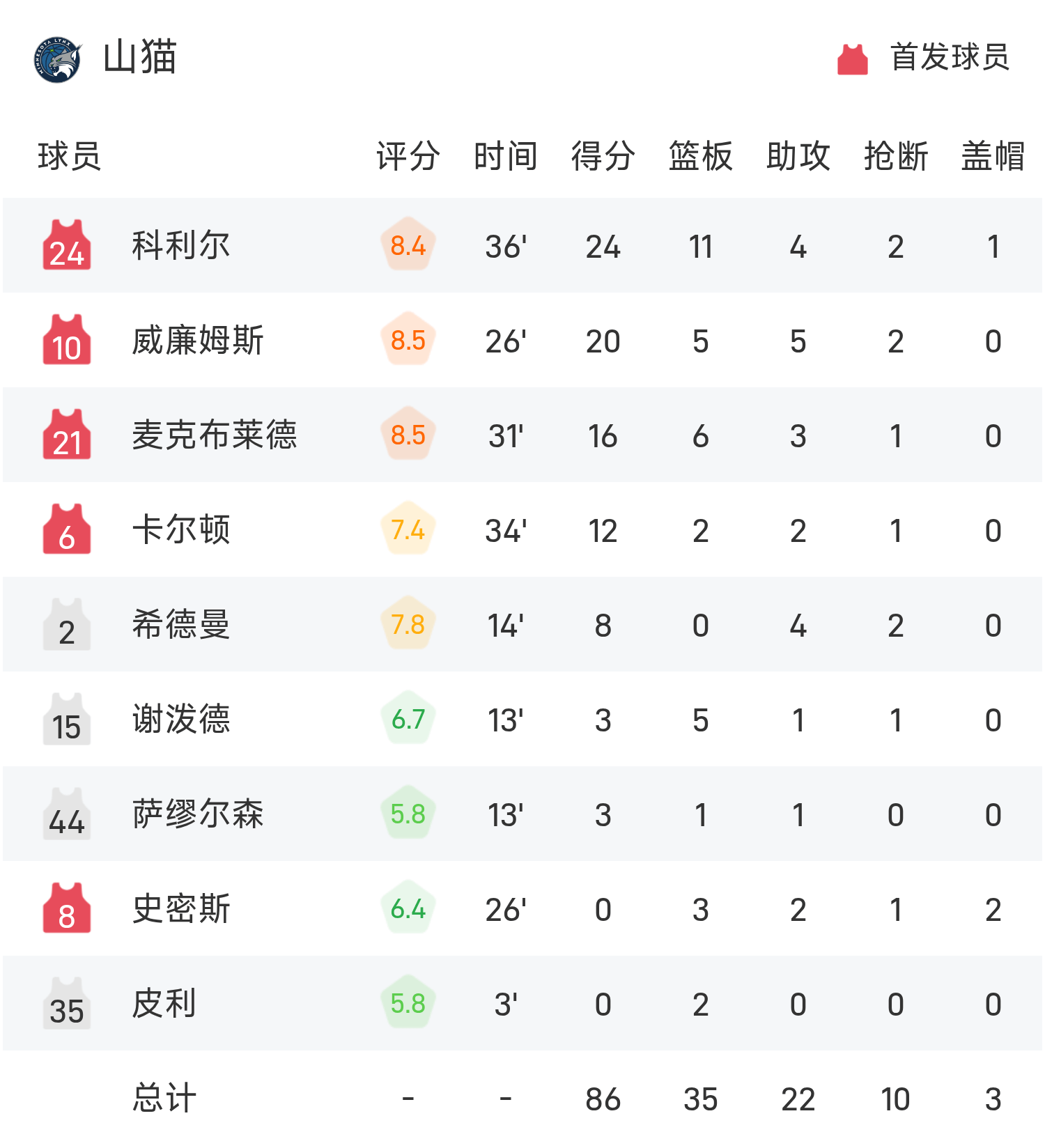
Task: Click the 总计 totals row label
Action: point(164,1099)
